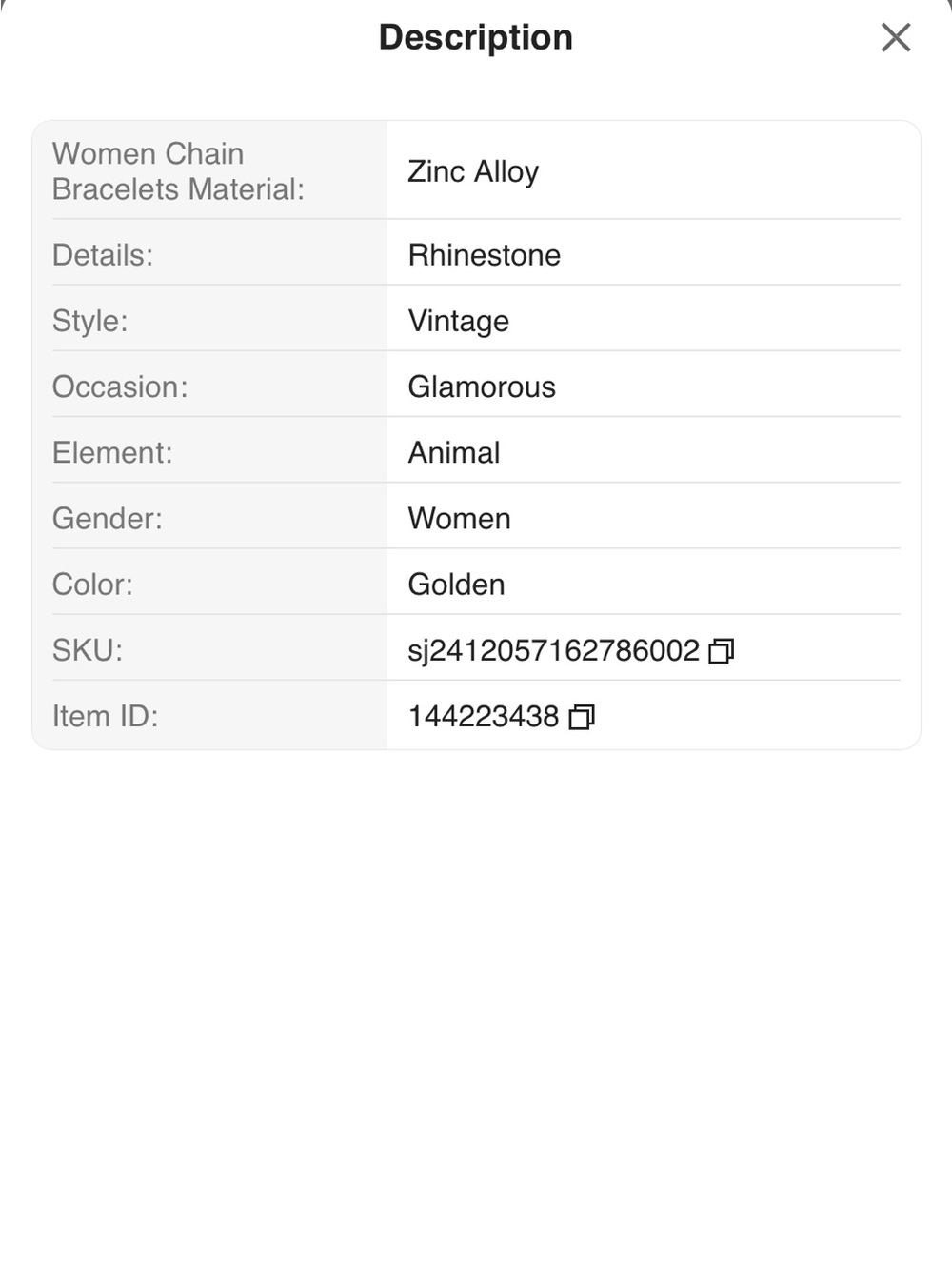Click the Occasion label
Screen dimensions: 952x1269
click(120, 387)
